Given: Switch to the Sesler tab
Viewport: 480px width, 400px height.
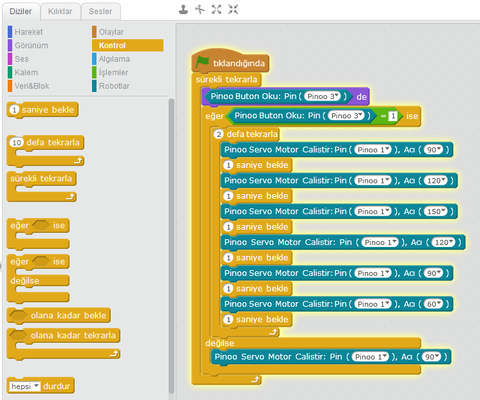Looking at the screenshot, I should [100, 11].
